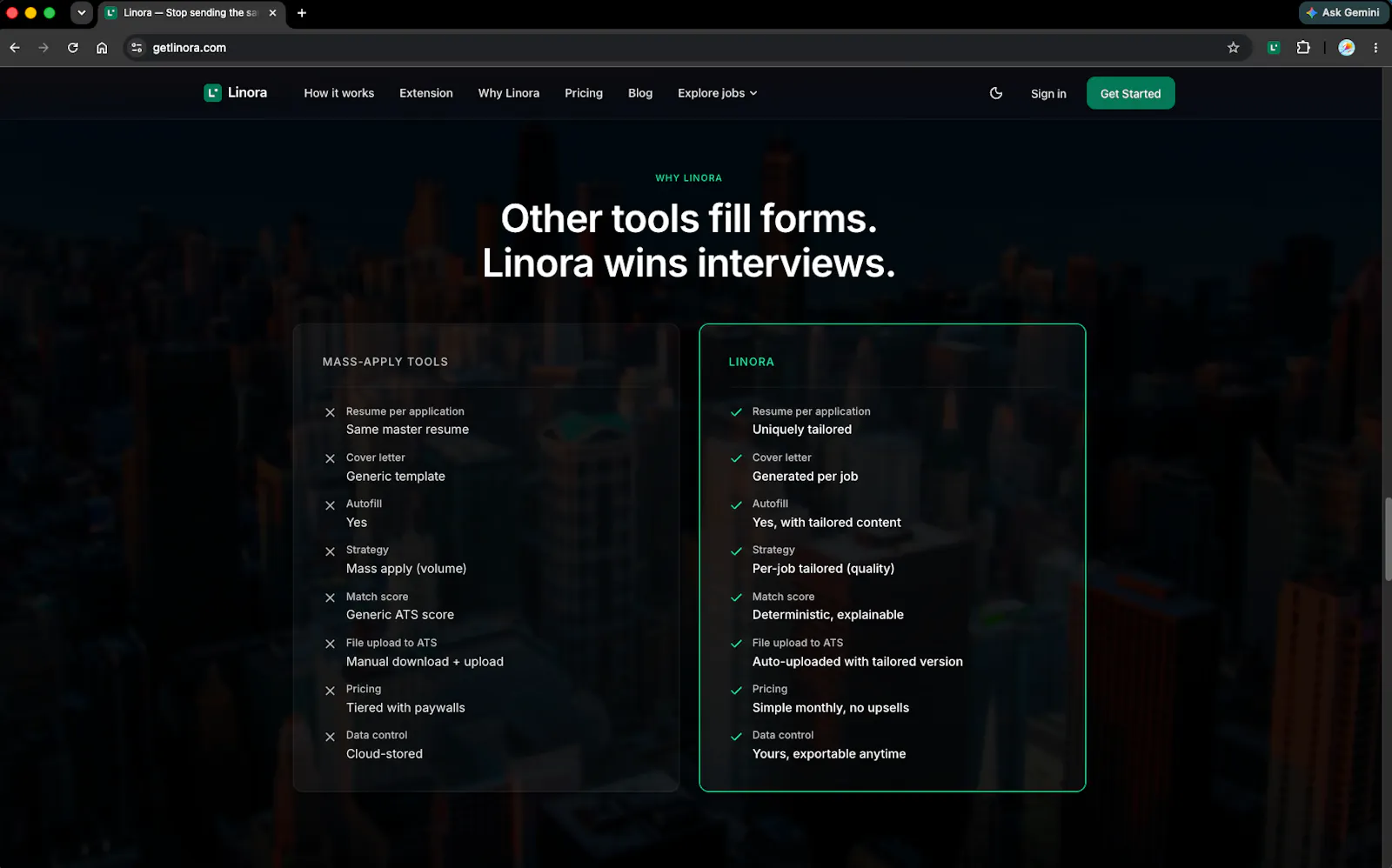Visit the Blog page
Image resolution: width=1392 pixels, height=868 pixels.
tap(640, 93)
